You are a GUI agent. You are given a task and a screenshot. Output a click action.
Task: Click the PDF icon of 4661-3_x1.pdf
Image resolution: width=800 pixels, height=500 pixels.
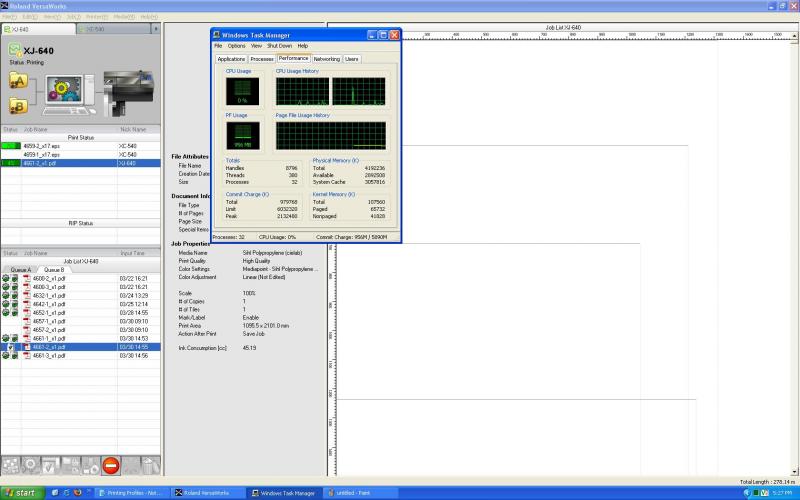click(27, 356)
